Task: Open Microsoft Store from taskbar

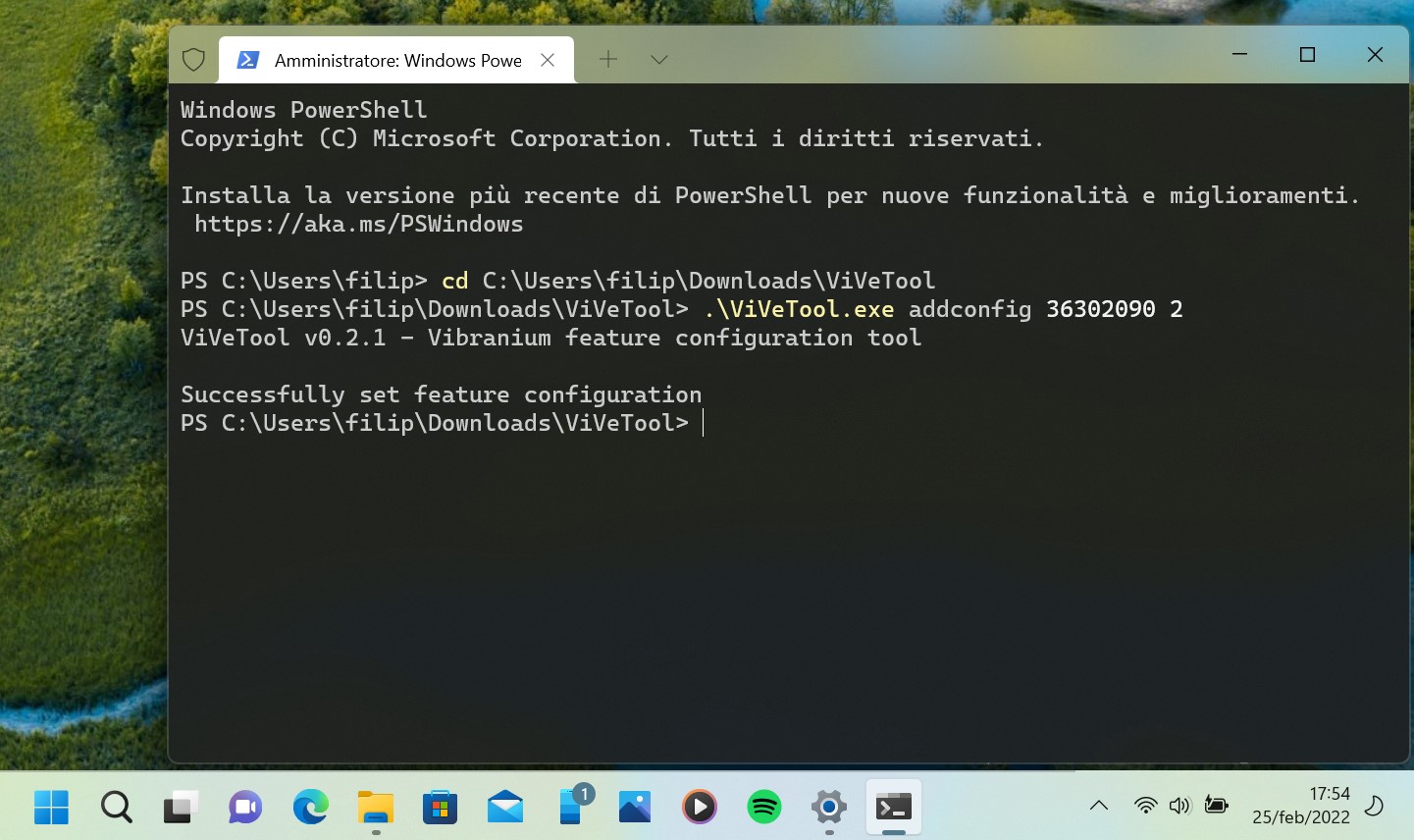Action: (x=440, y=807)
